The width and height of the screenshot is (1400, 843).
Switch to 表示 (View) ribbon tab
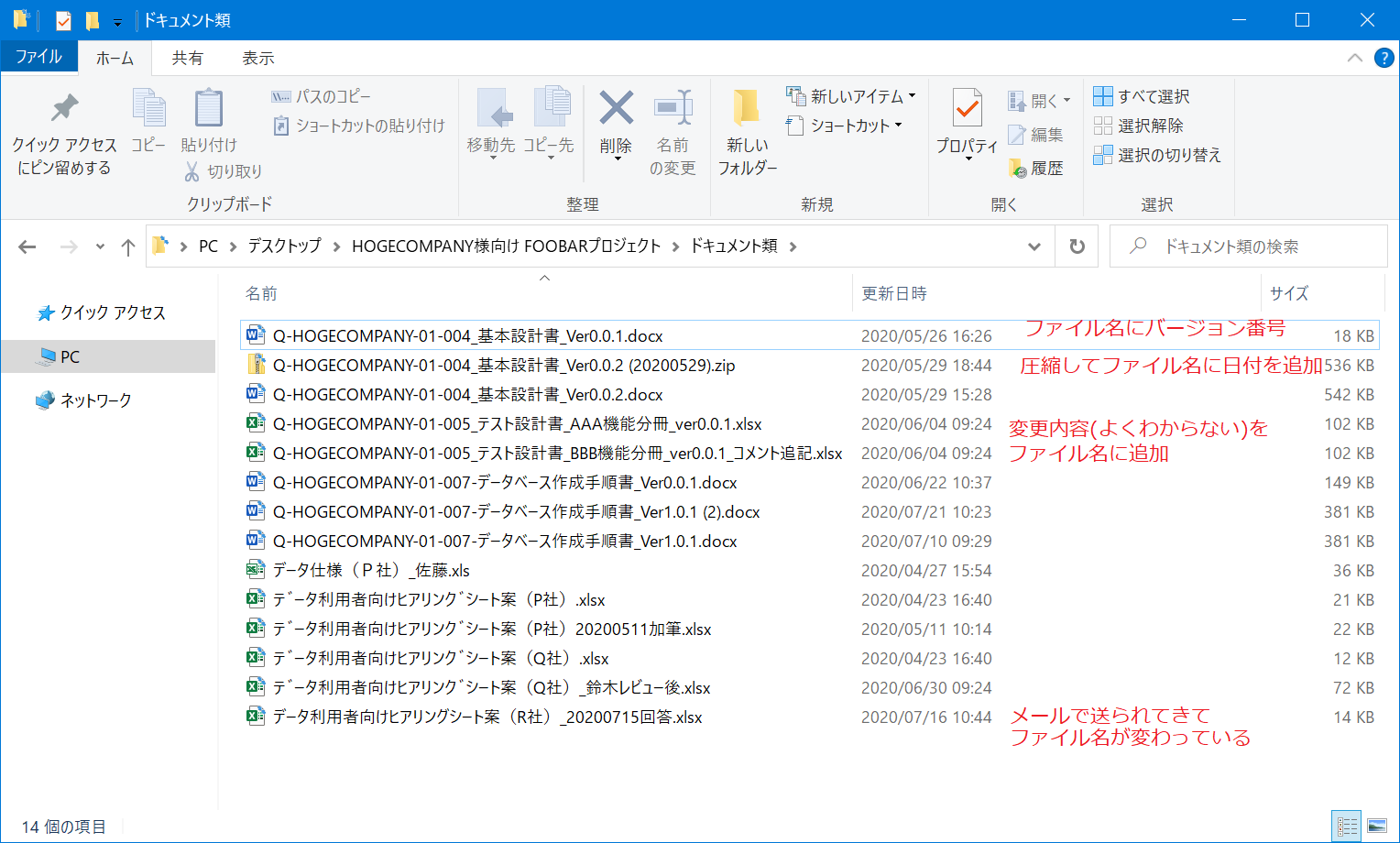click(x=257, y=58)
